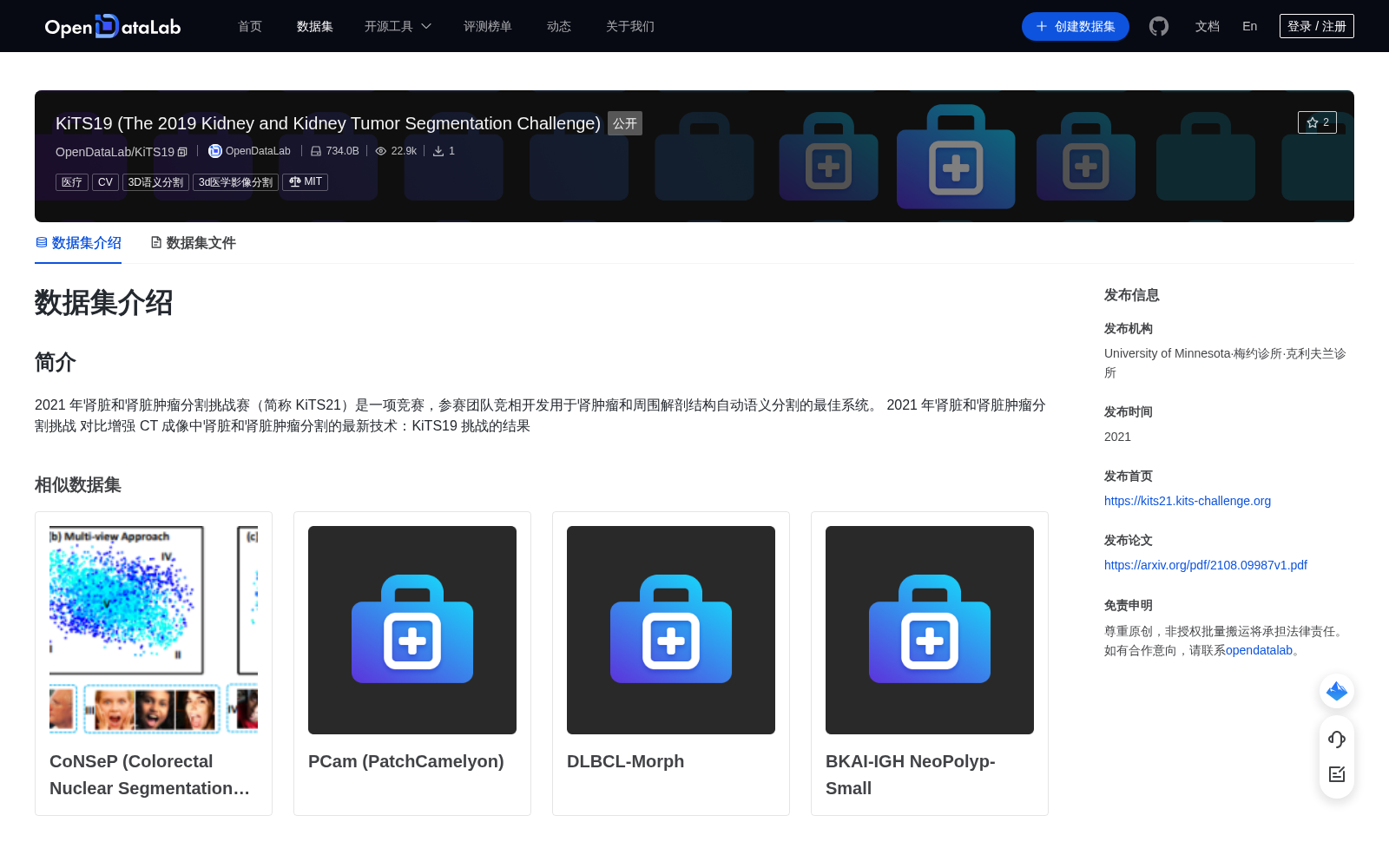The image size is (1389, 868).
Task: Click the DLBCL-Morph title text
Action: 625,761
